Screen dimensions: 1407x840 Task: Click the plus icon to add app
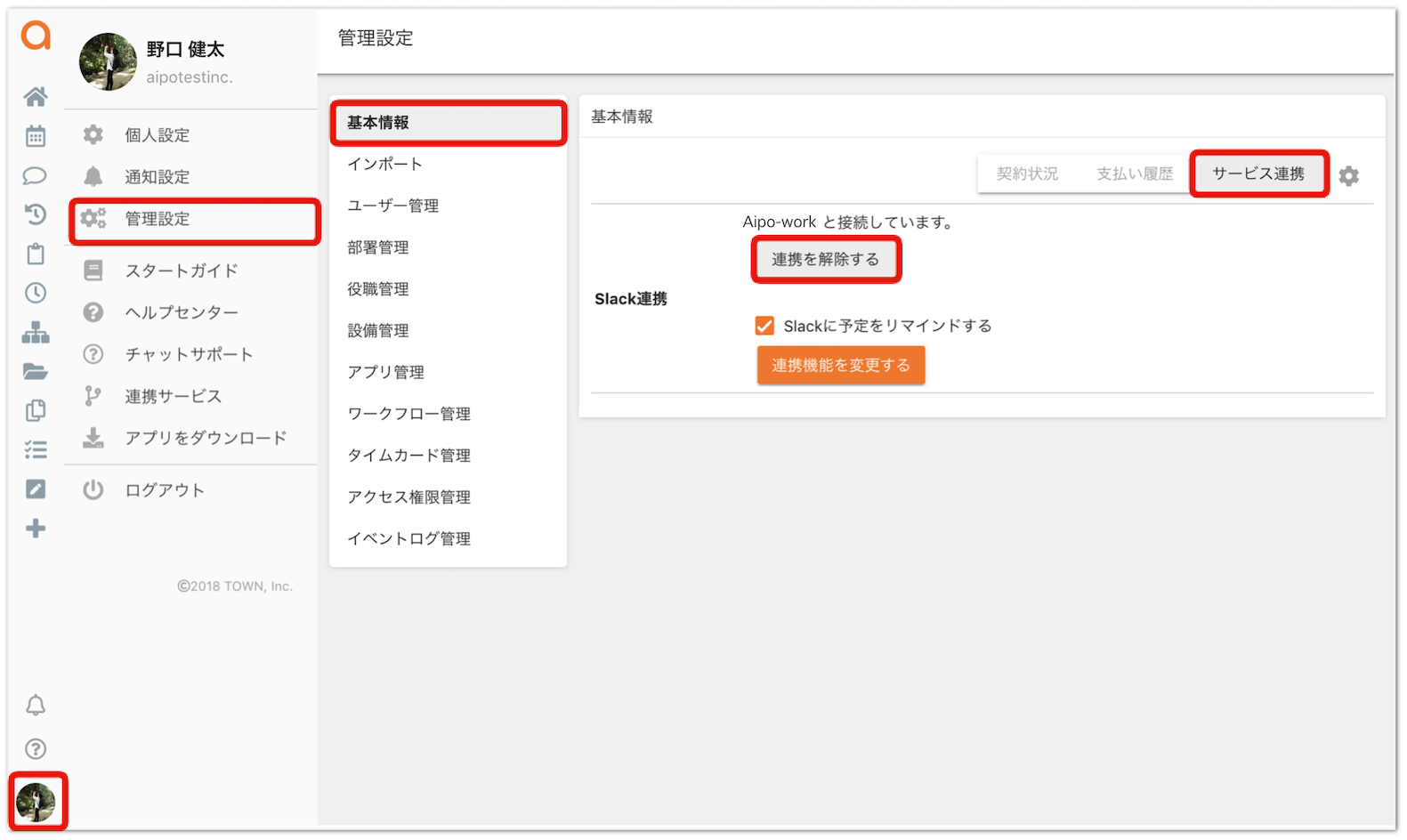tap(36, 529)
